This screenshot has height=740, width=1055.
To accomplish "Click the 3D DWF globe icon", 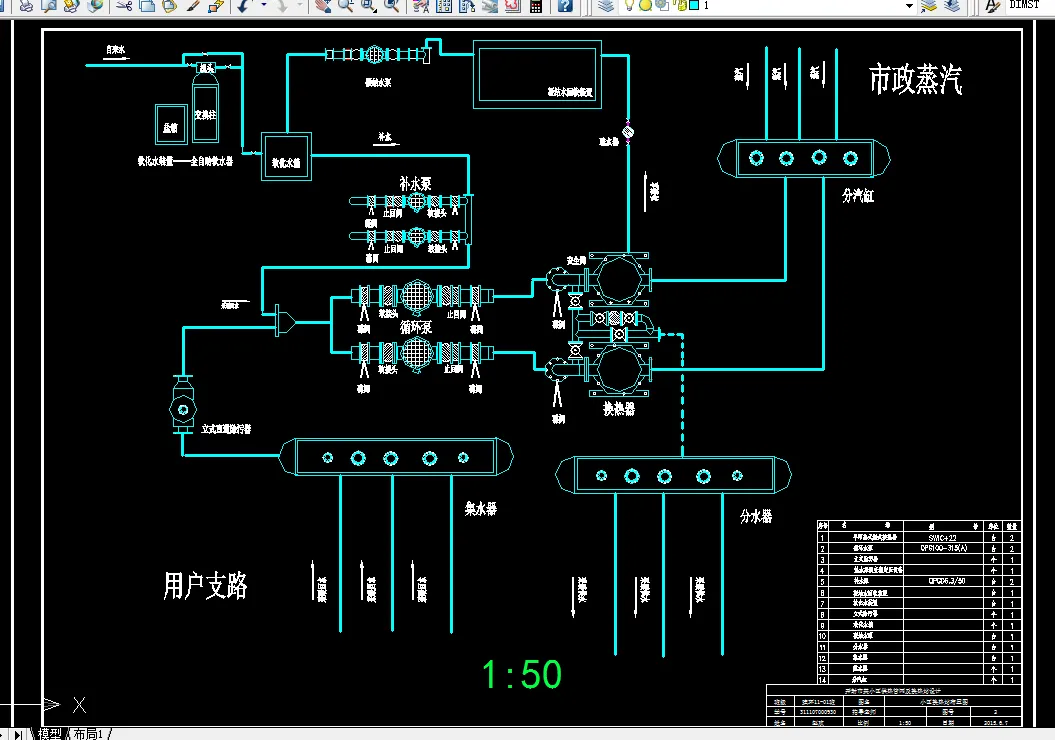I will [95, 6].
